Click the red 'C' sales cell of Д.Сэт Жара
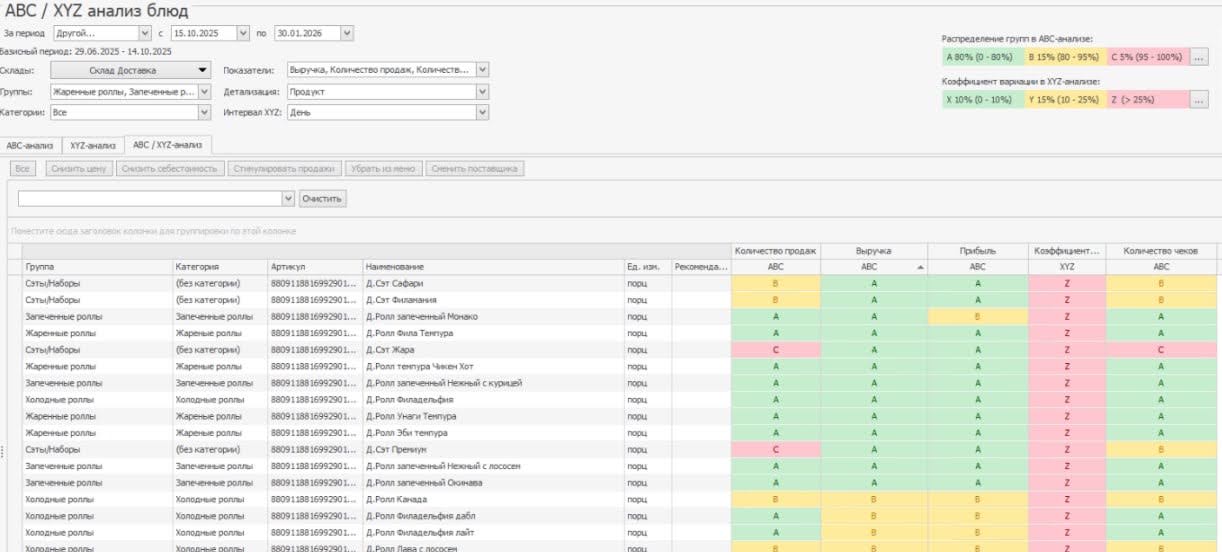1222x552 pixels. tap(776, 350)
